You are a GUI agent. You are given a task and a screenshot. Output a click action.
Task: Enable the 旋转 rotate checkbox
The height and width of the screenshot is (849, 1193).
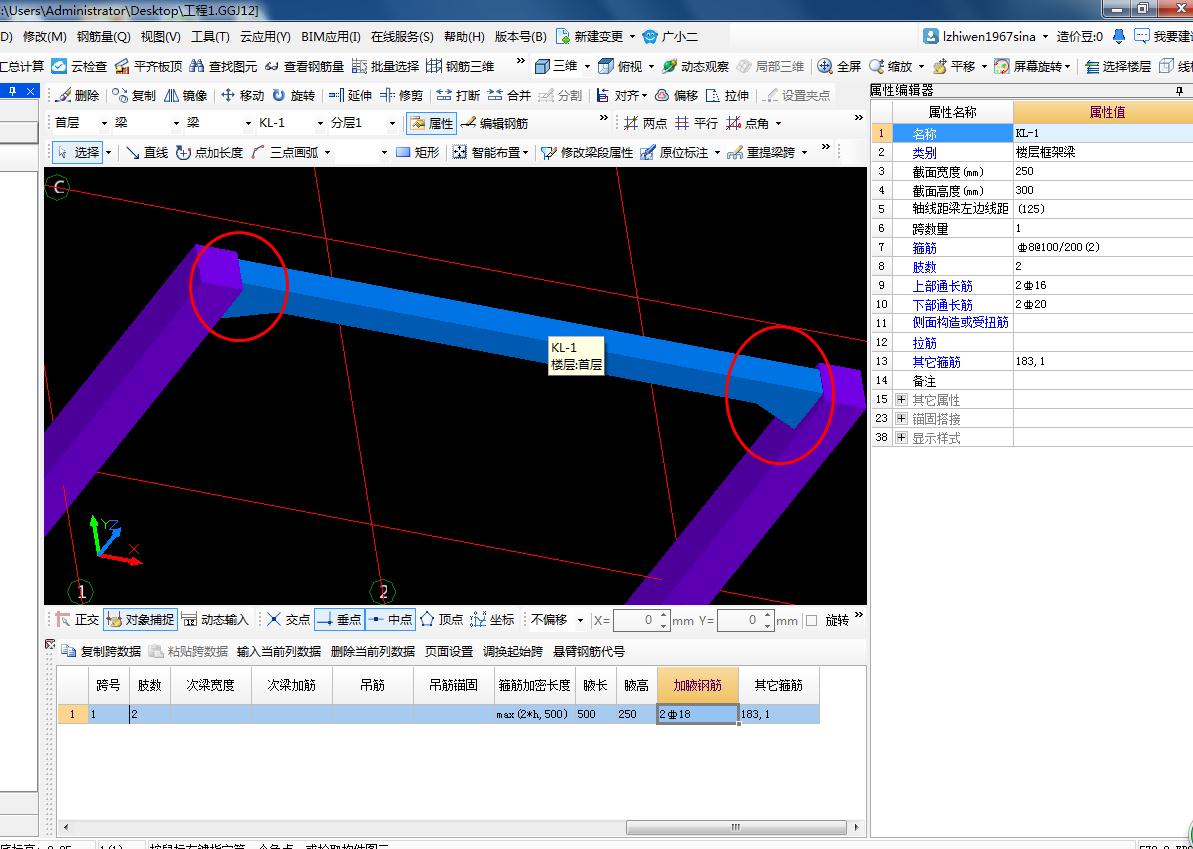pos(812,621)
